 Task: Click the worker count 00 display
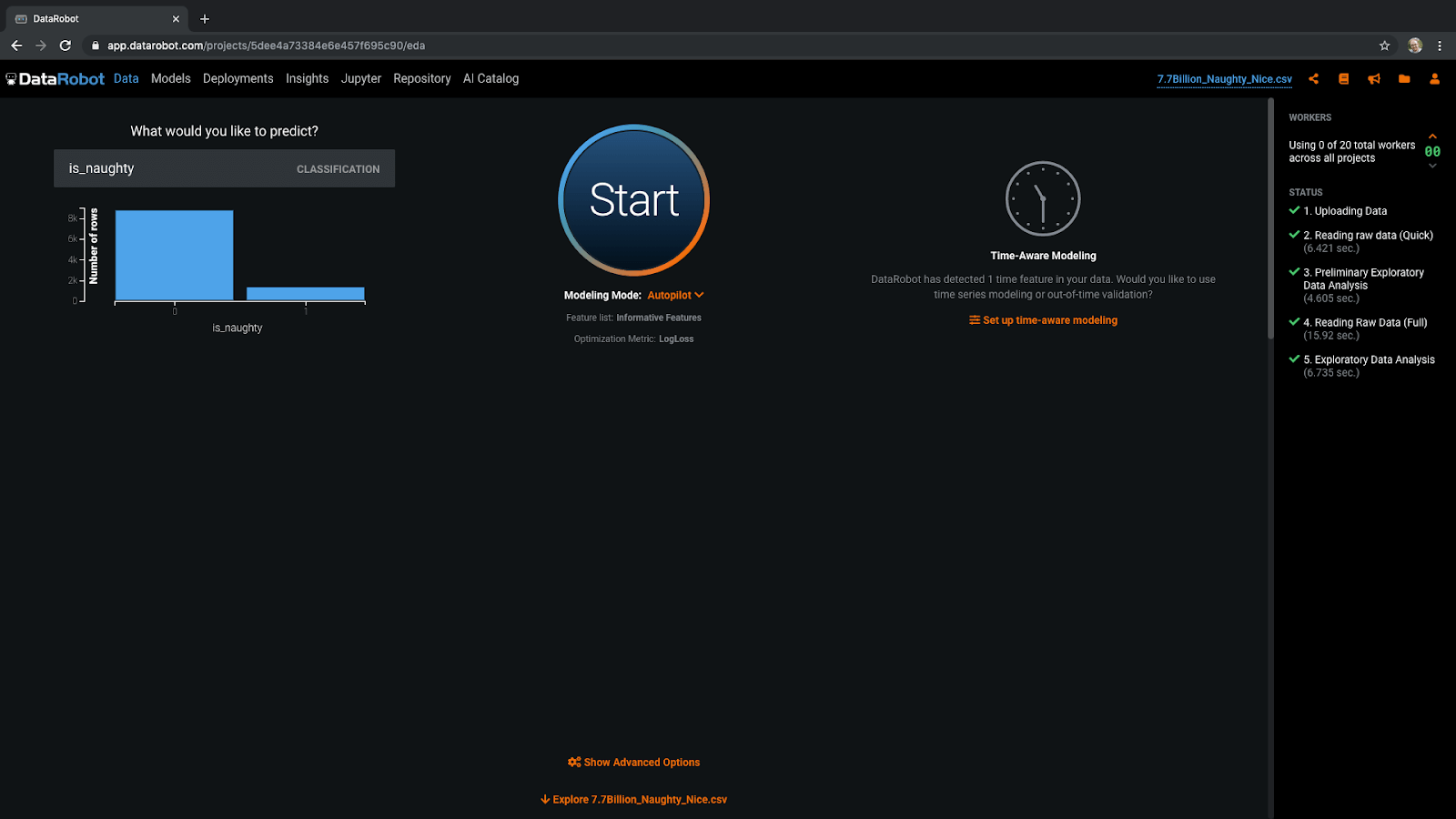point(1432,151)
